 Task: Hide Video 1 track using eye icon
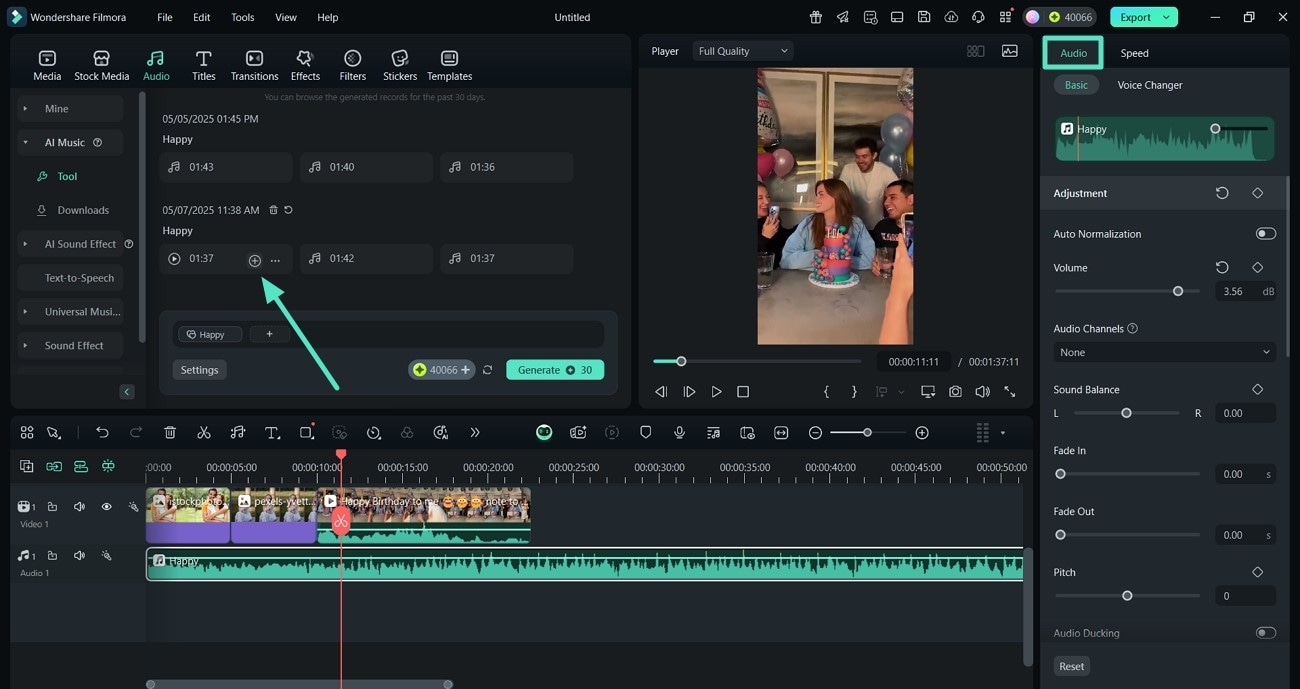pos(106,507)
